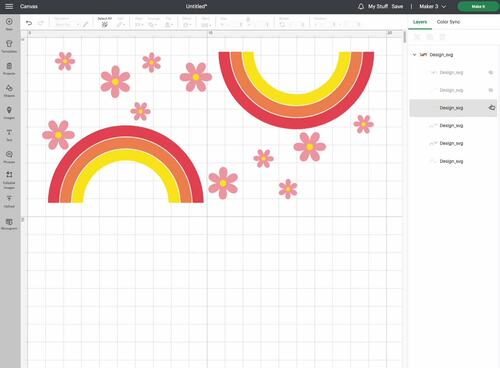
Task: Open My Stuff
Action: click(378, 6)
